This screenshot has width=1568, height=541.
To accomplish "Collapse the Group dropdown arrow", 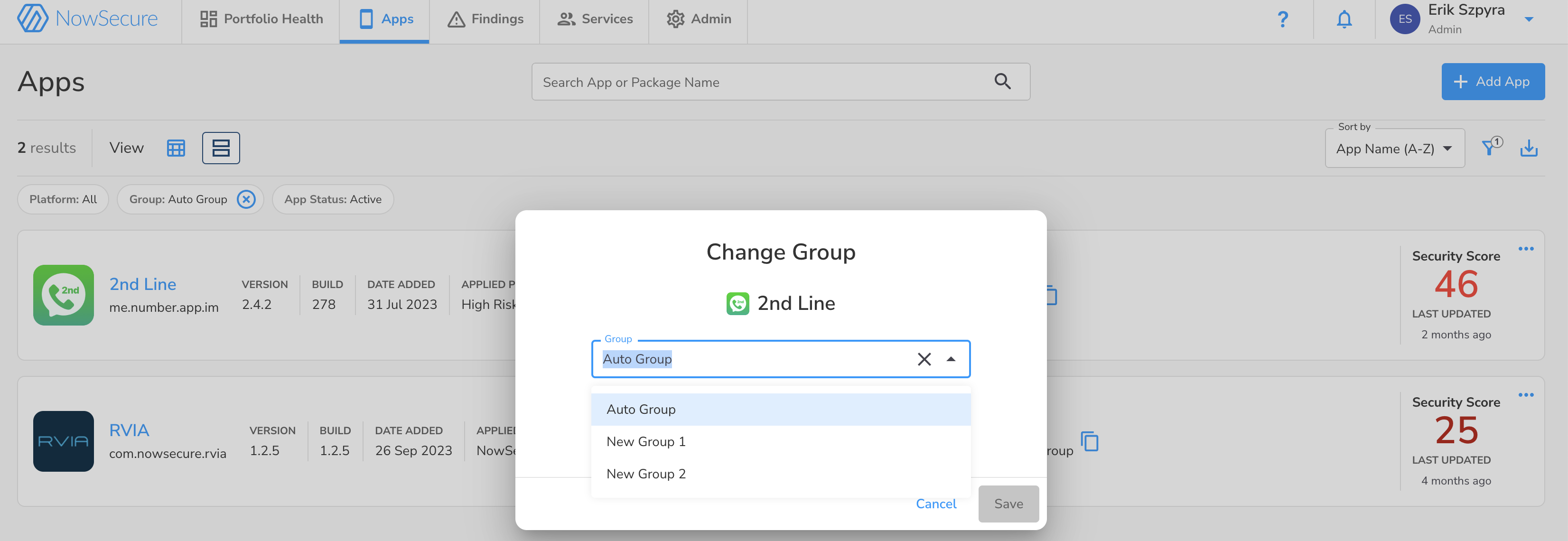I will coord(951,360).
